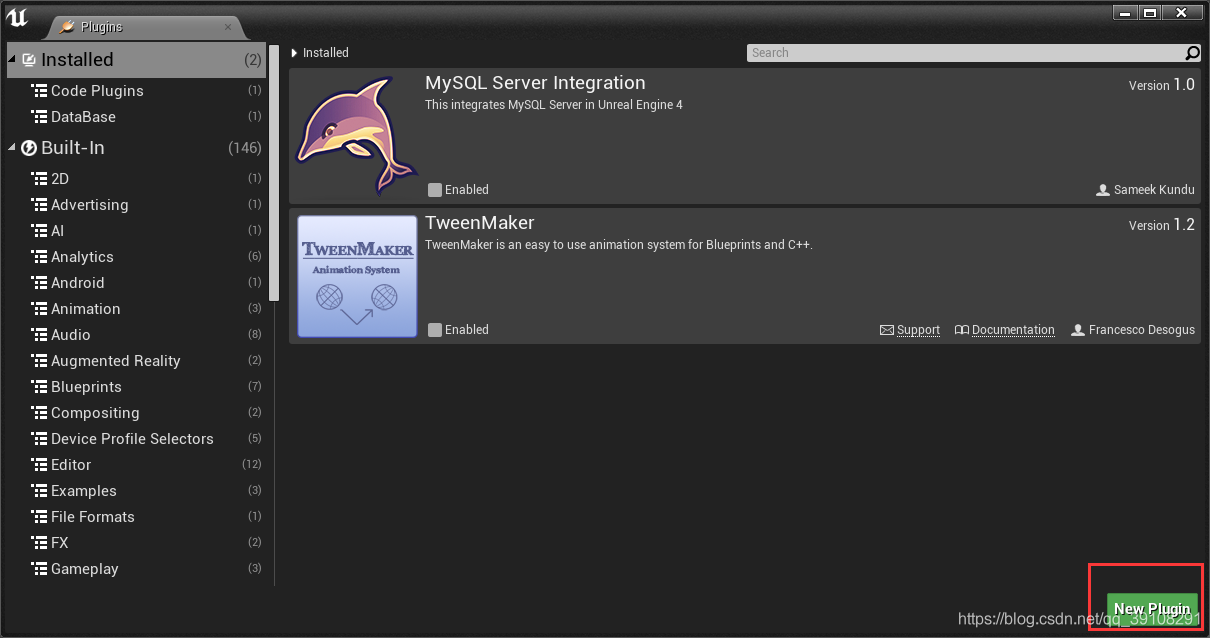Screen dimensions: 1210x638
Task: Open TweenMaker Support link
Action: pyautogui.click(x=910, y=330)
